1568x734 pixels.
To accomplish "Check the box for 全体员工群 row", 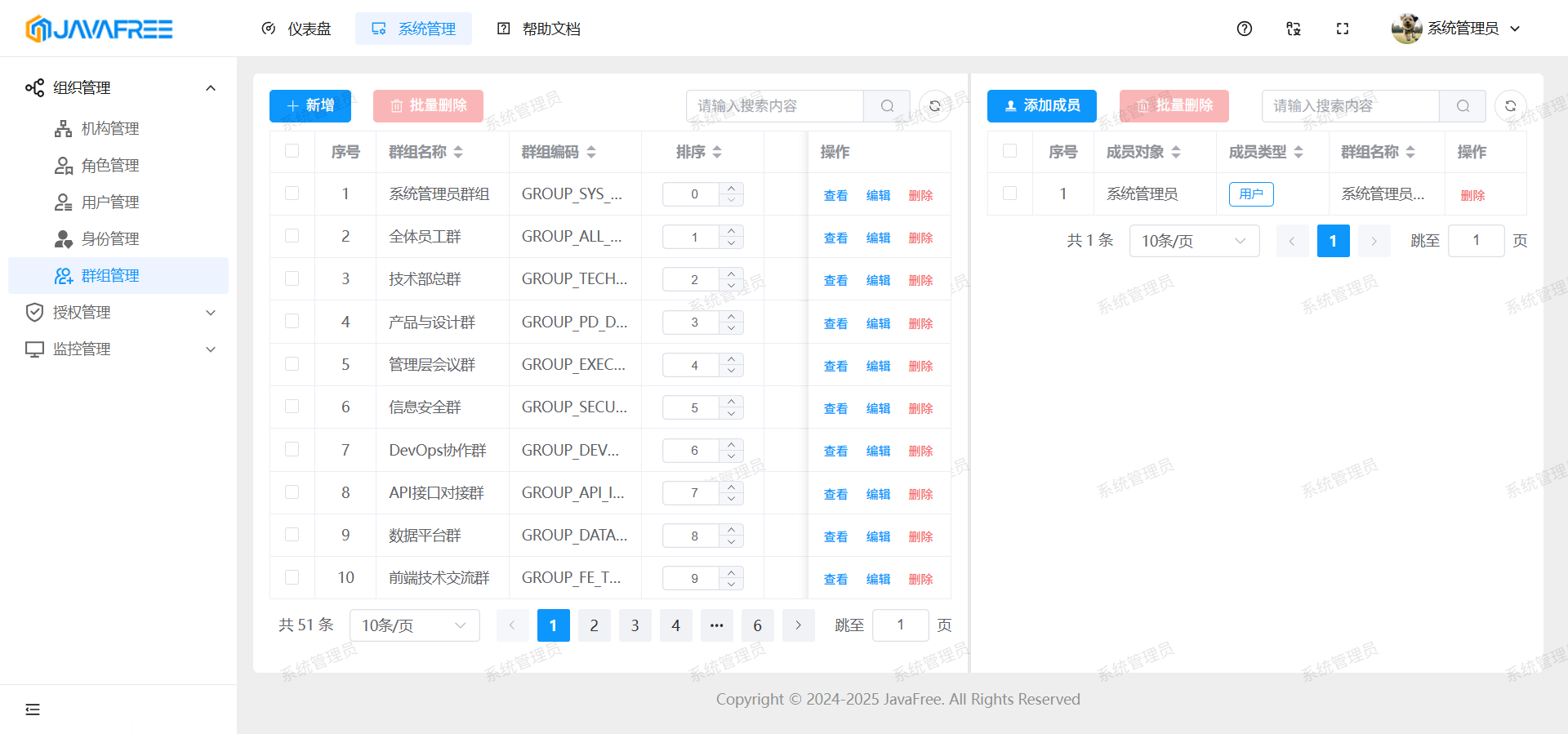I will [292, 236].
